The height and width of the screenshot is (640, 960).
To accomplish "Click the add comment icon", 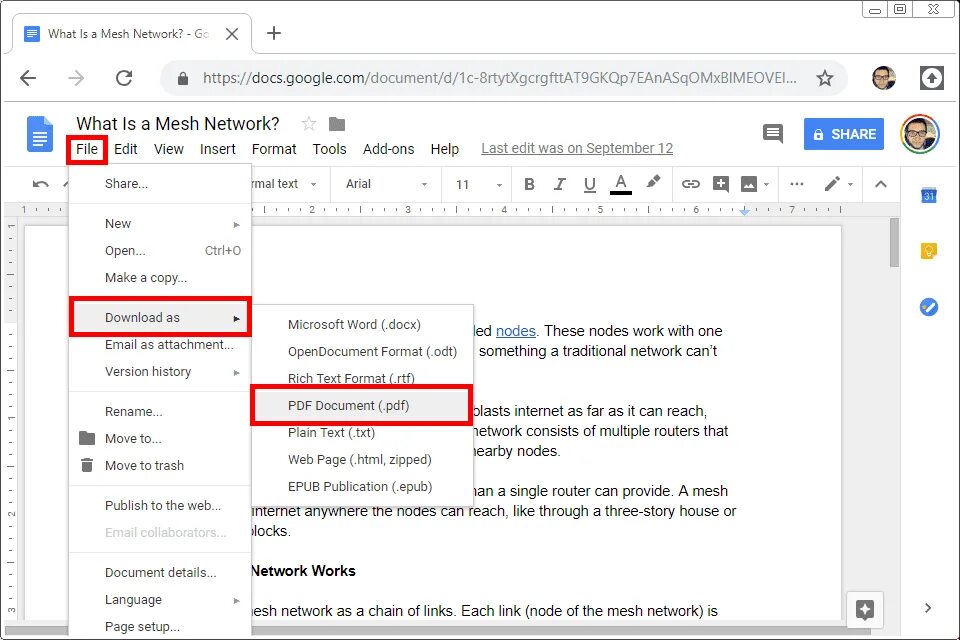I will coord(721,184).
